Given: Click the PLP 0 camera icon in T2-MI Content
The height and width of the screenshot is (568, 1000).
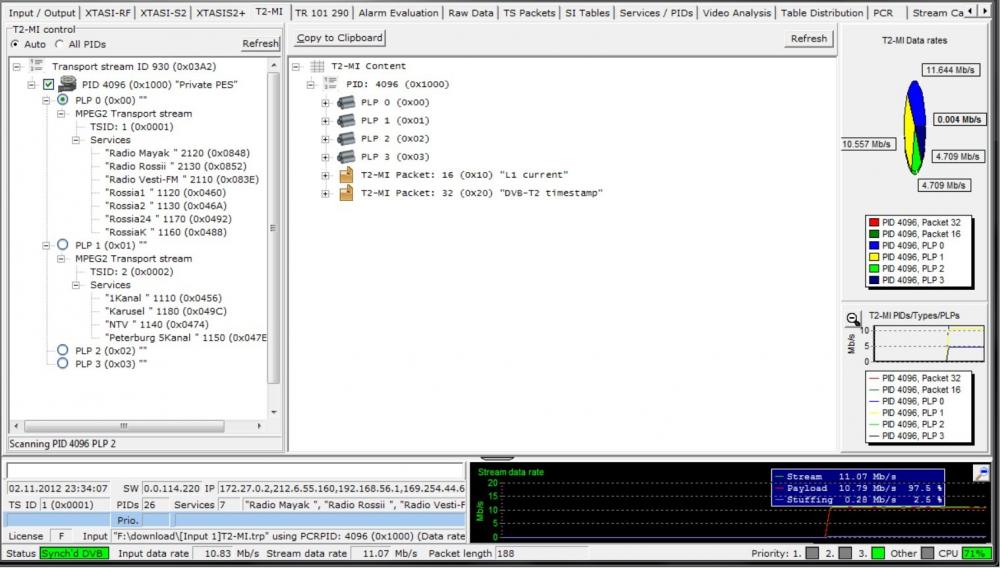Looking at the screenshot, I should (x=346, y=103).
